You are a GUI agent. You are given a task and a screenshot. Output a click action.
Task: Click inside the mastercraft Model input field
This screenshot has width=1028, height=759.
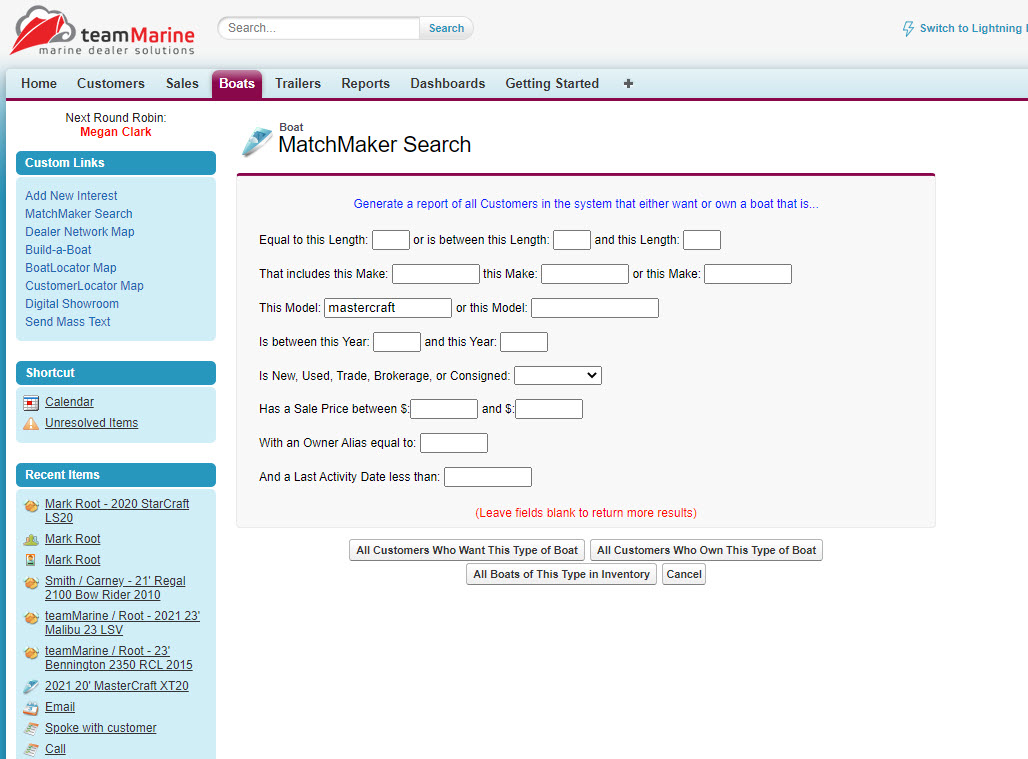click(387, 307)
